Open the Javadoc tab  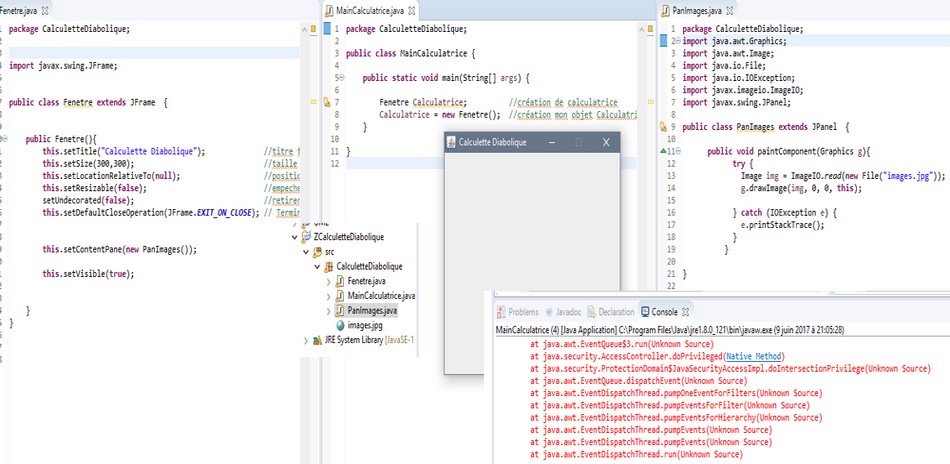click(x=568, y=312)
